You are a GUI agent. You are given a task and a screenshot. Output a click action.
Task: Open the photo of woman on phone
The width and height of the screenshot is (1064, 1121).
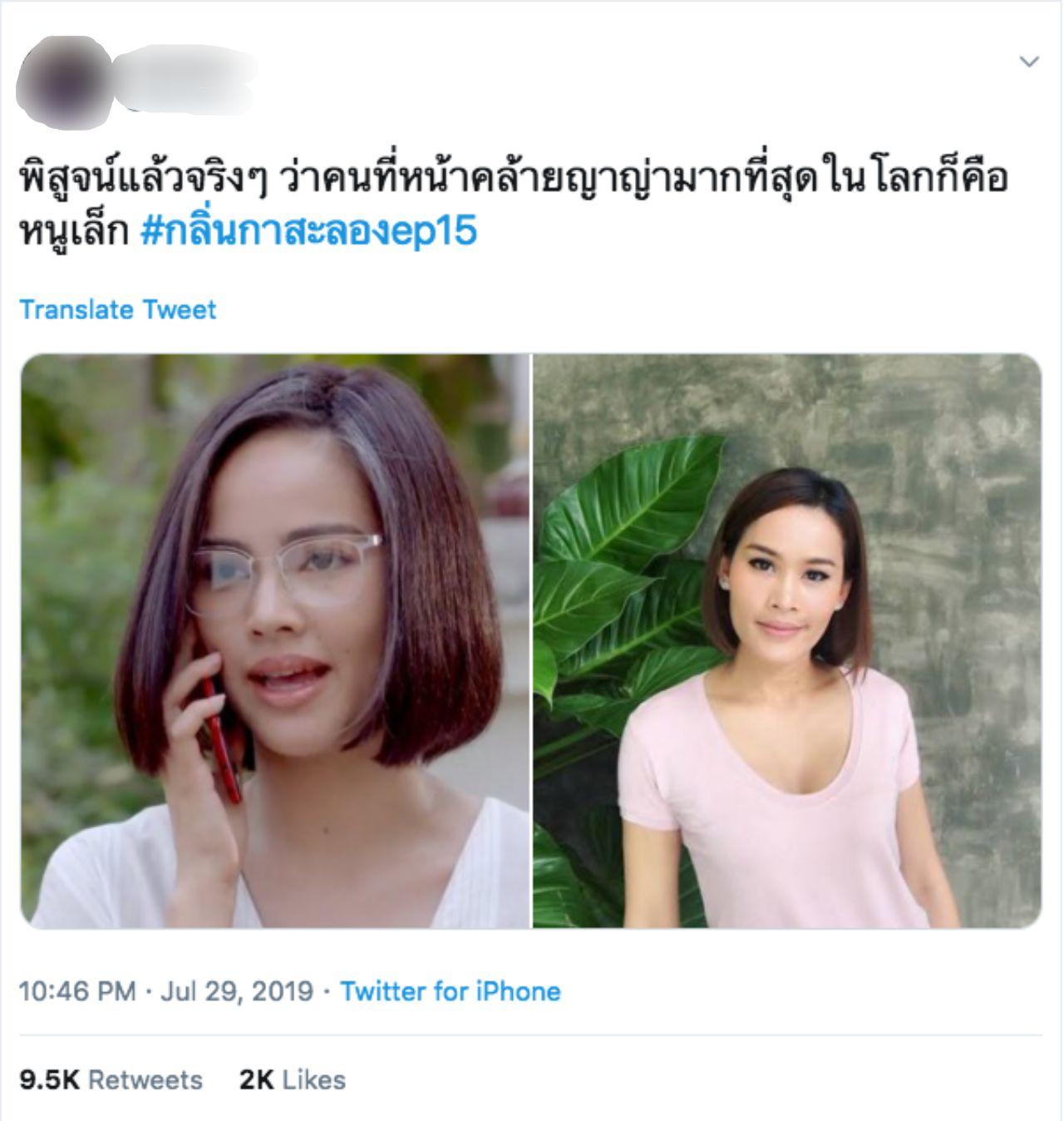tap(275, 640)
